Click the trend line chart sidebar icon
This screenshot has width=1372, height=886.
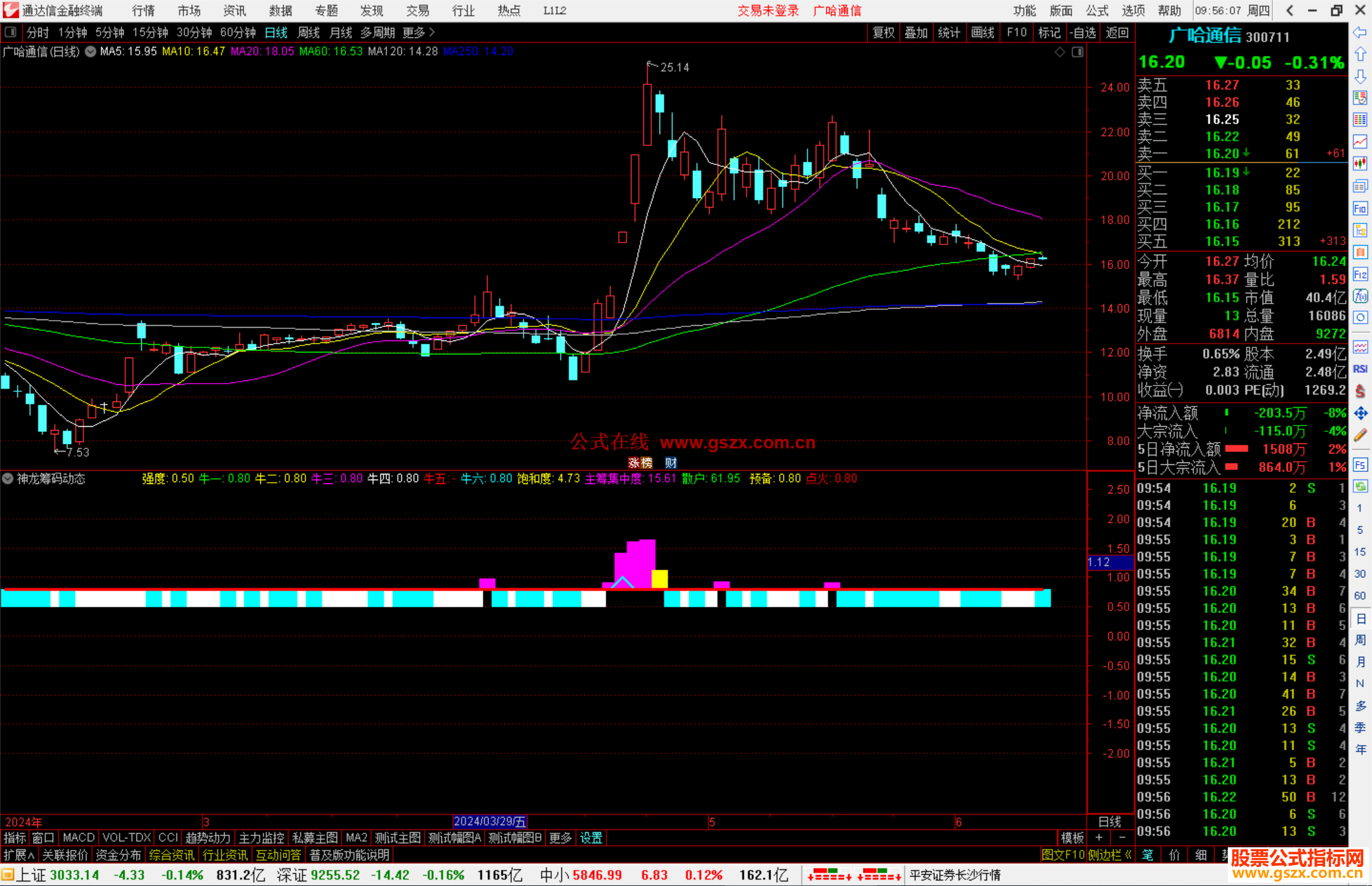coord(1360,142)
